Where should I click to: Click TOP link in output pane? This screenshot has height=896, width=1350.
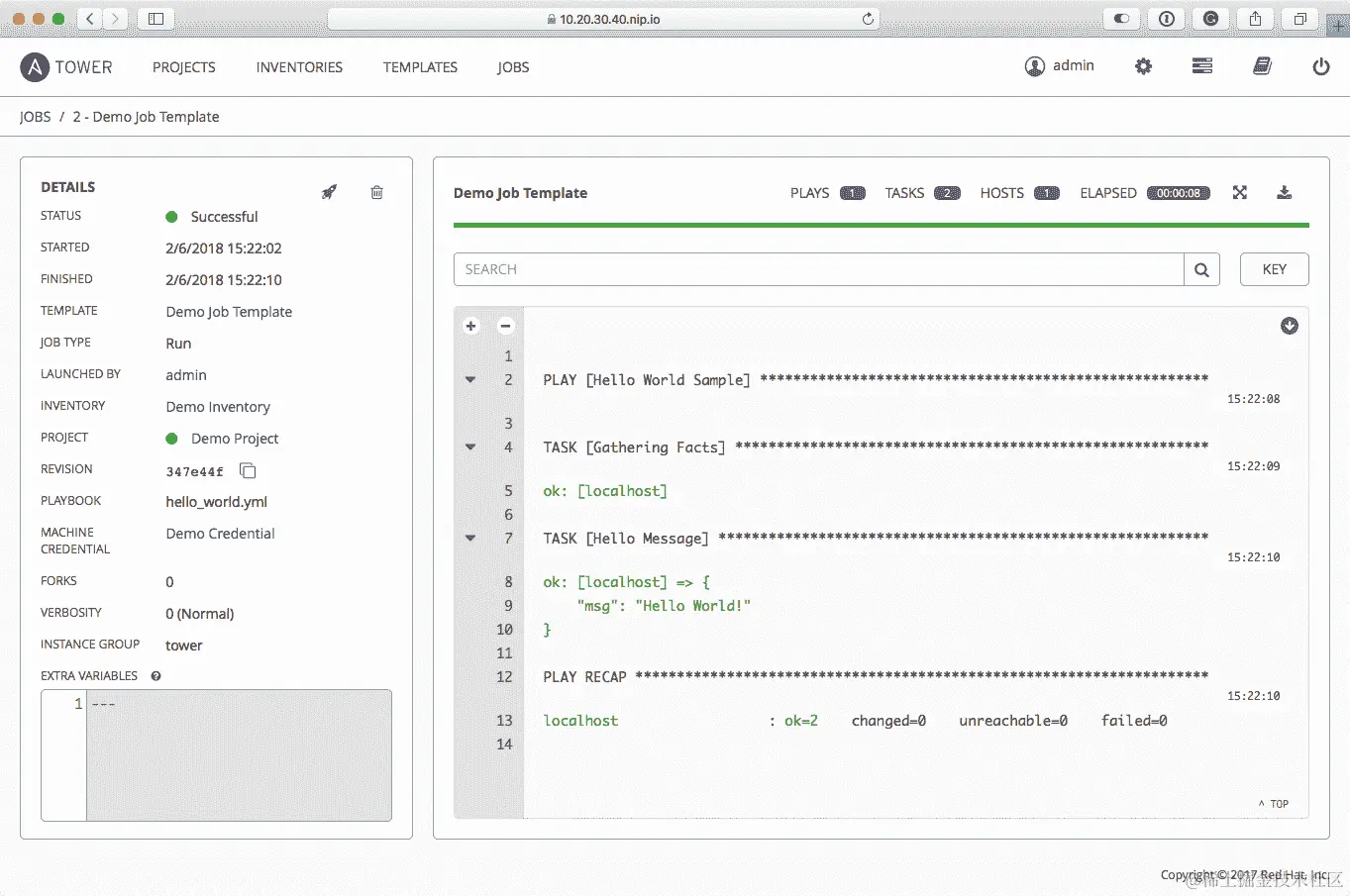click(1274, 804)
